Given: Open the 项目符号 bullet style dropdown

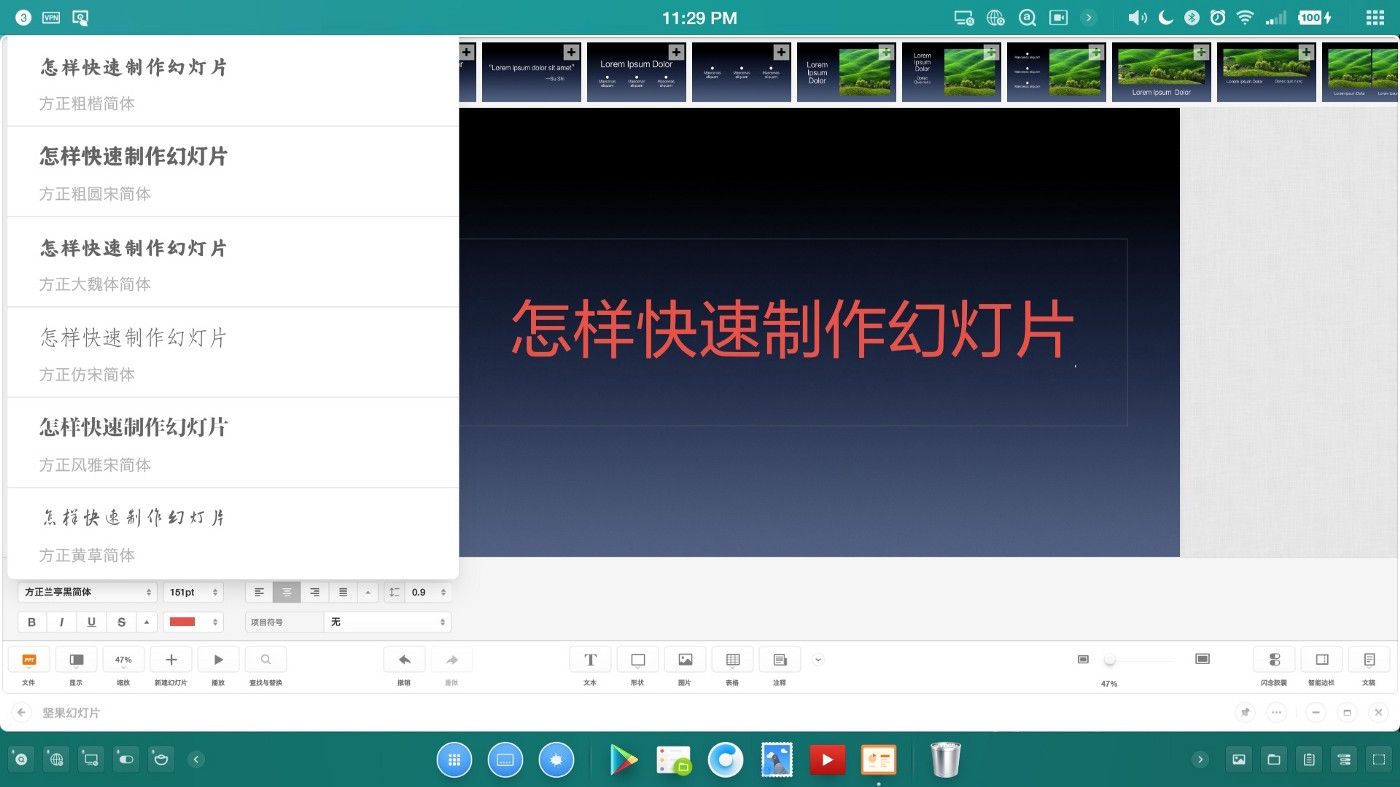Looking at the screenshot, I should point(387,622).
